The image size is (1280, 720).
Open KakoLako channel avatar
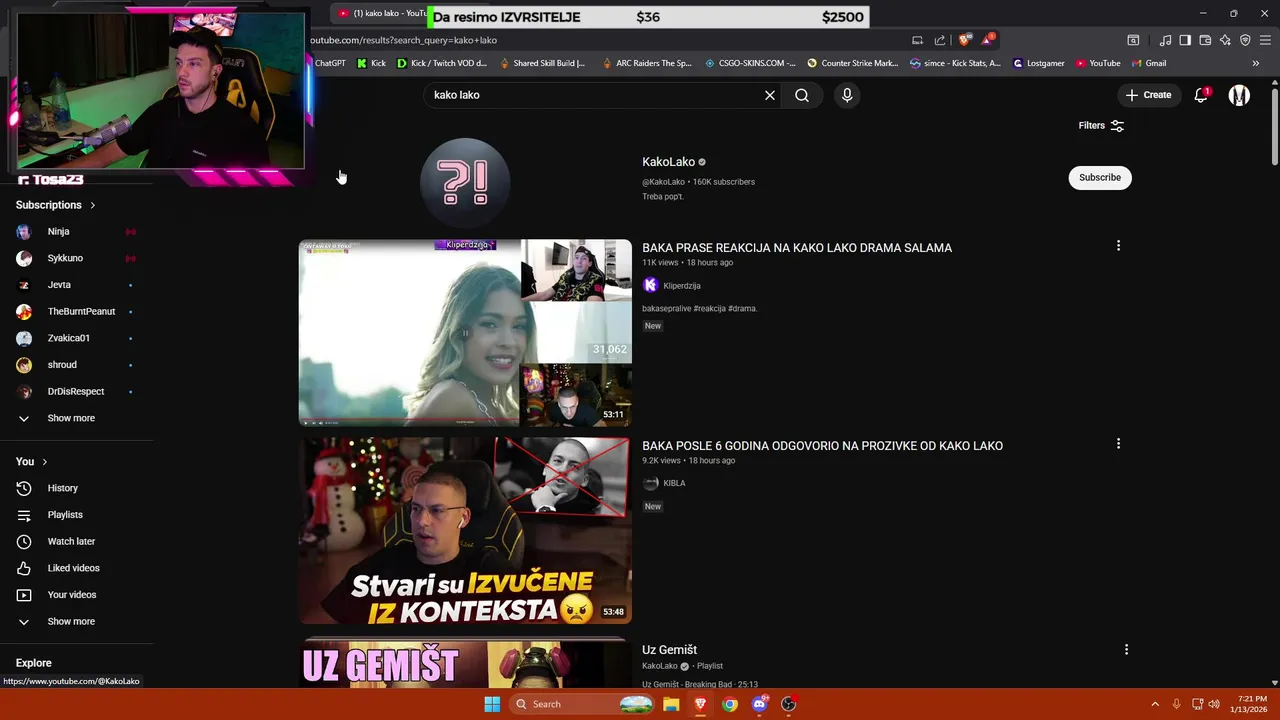point(465,182)
